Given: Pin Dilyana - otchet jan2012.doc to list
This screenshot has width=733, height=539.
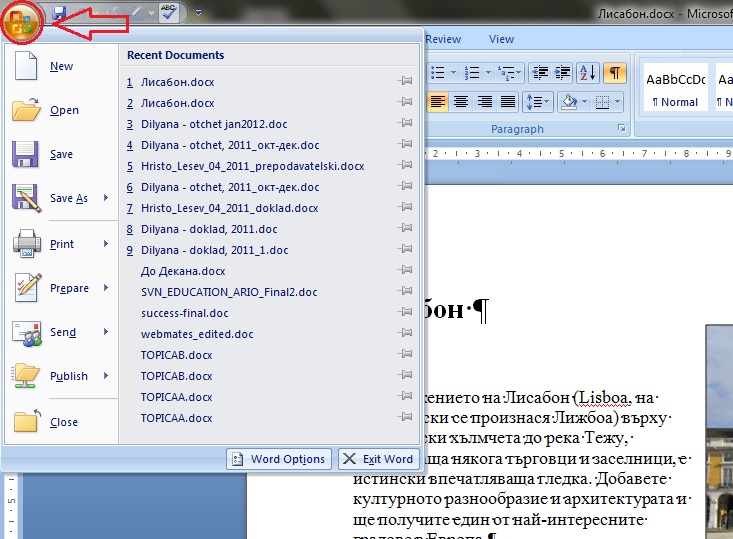Looking at the screenshot, I should (405, 123).
